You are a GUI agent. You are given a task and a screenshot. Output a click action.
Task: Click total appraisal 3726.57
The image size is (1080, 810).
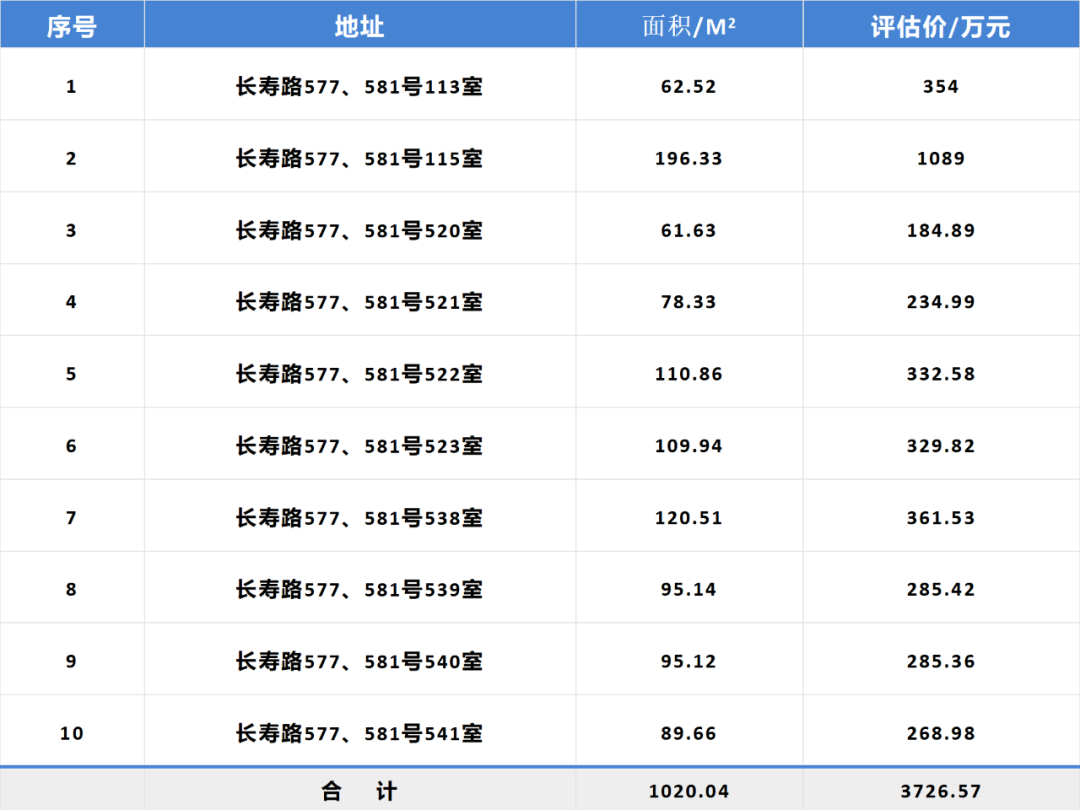pyautogui.click(x=941, y=791)
